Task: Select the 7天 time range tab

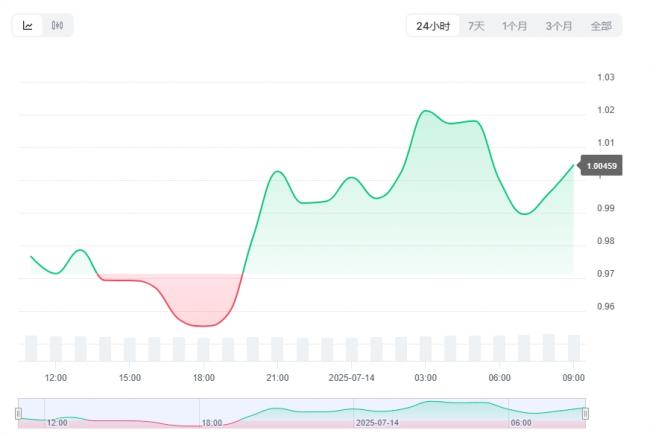Action: [x=476, y=26]
